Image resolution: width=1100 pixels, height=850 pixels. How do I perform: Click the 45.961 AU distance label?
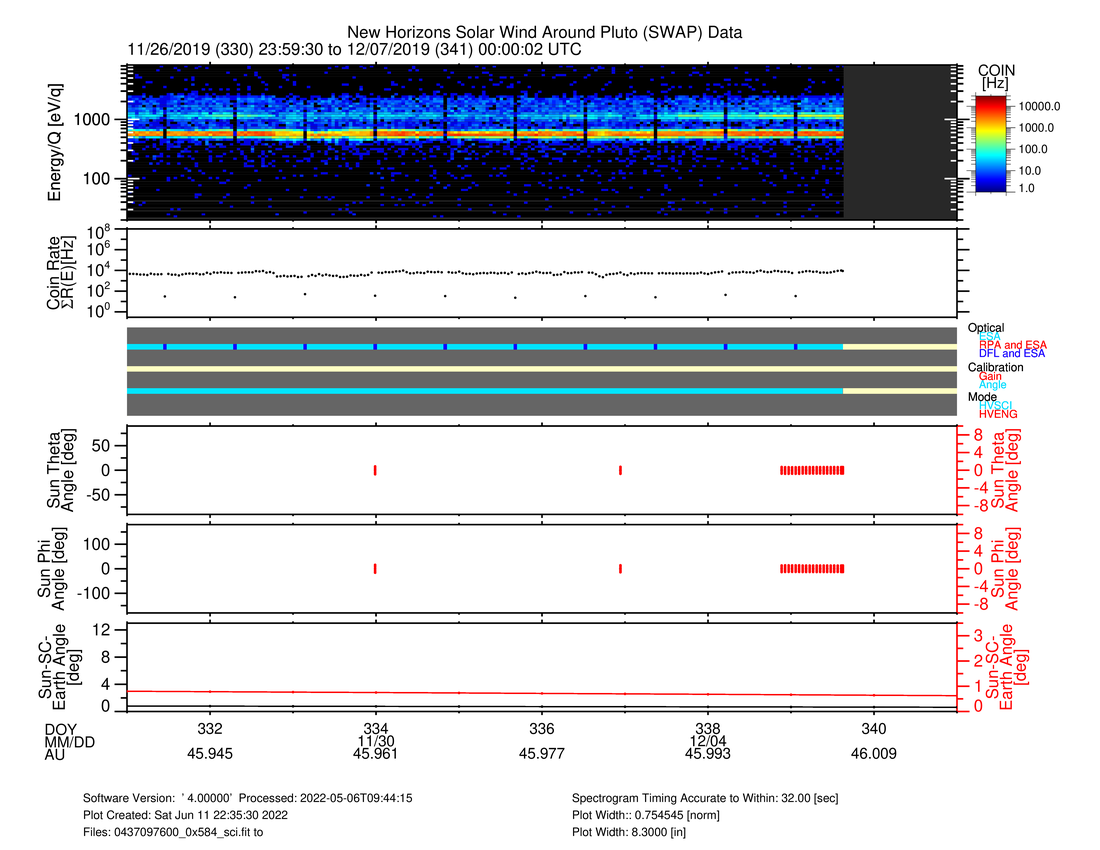click(x=375, y=755)
